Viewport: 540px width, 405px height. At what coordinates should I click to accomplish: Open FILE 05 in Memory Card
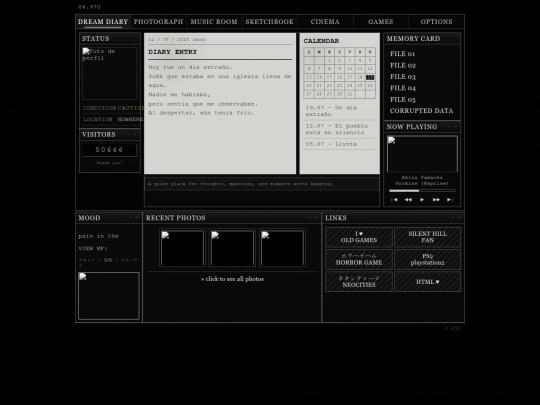pyautogui.click(x=403, y=100)
